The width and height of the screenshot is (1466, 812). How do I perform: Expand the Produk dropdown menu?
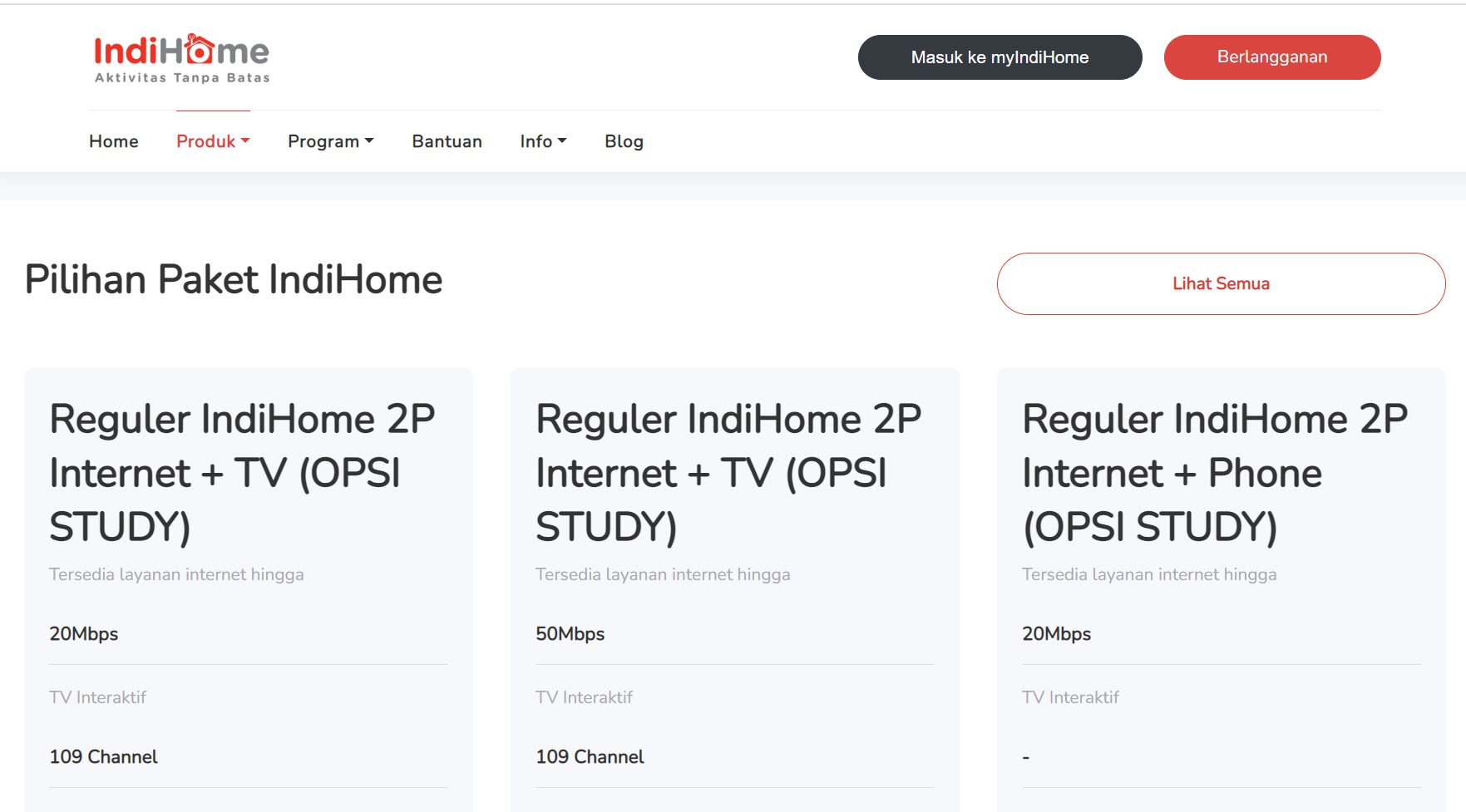coord(213,141)
